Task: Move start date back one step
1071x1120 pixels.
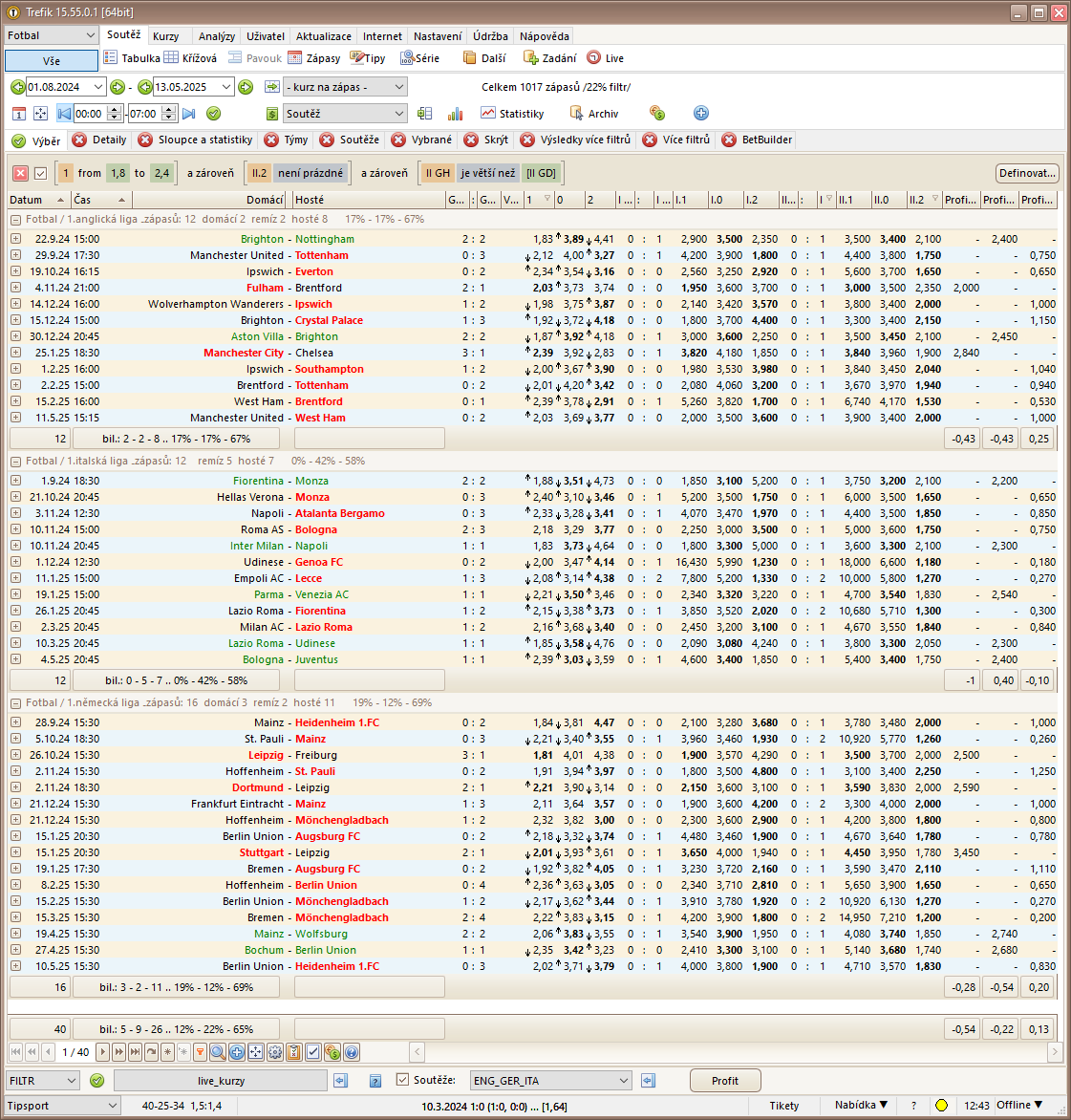Action: 18,87
